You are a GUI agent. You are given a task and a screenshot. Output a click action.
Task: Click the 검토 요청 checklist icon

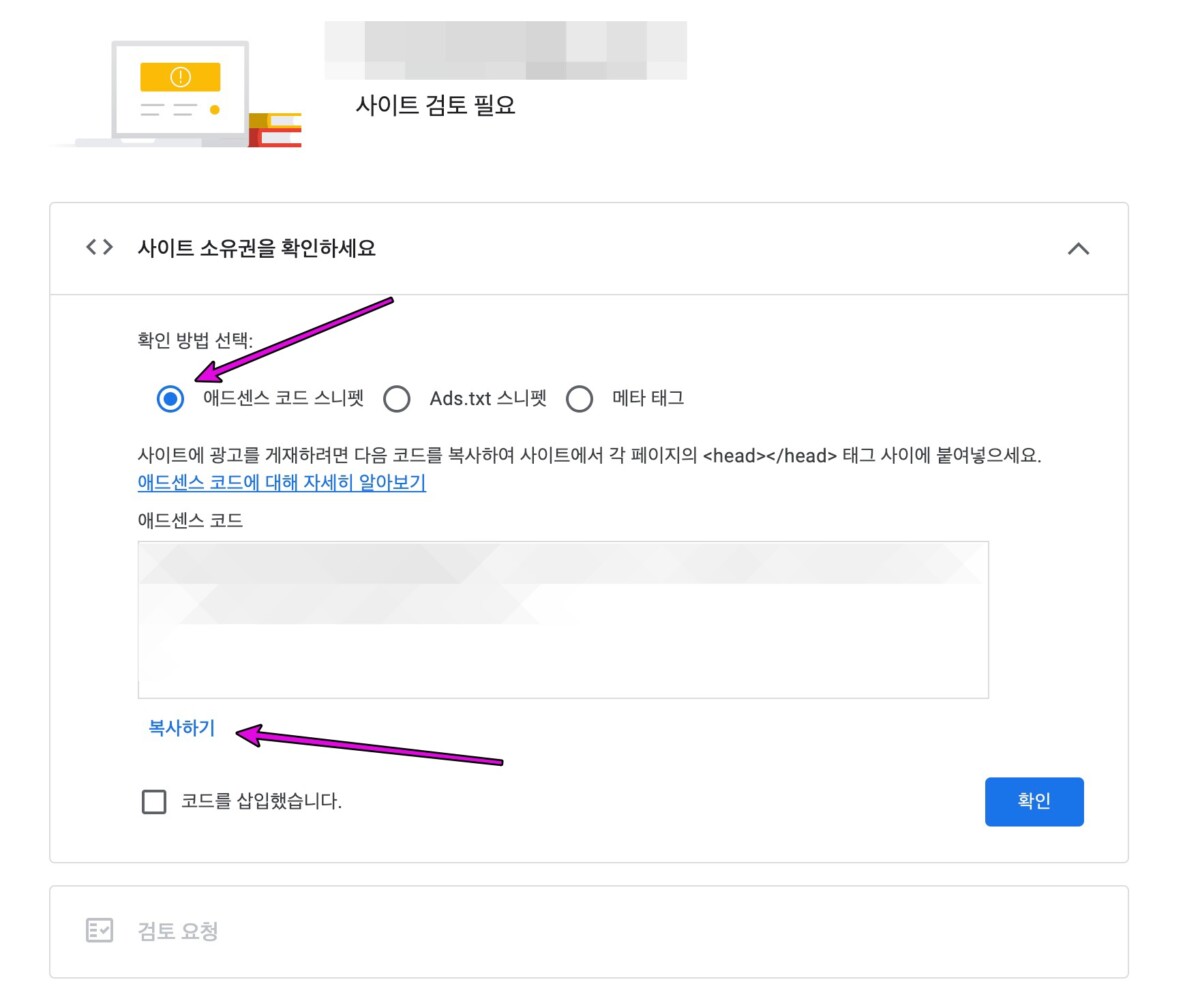point(100,931)
